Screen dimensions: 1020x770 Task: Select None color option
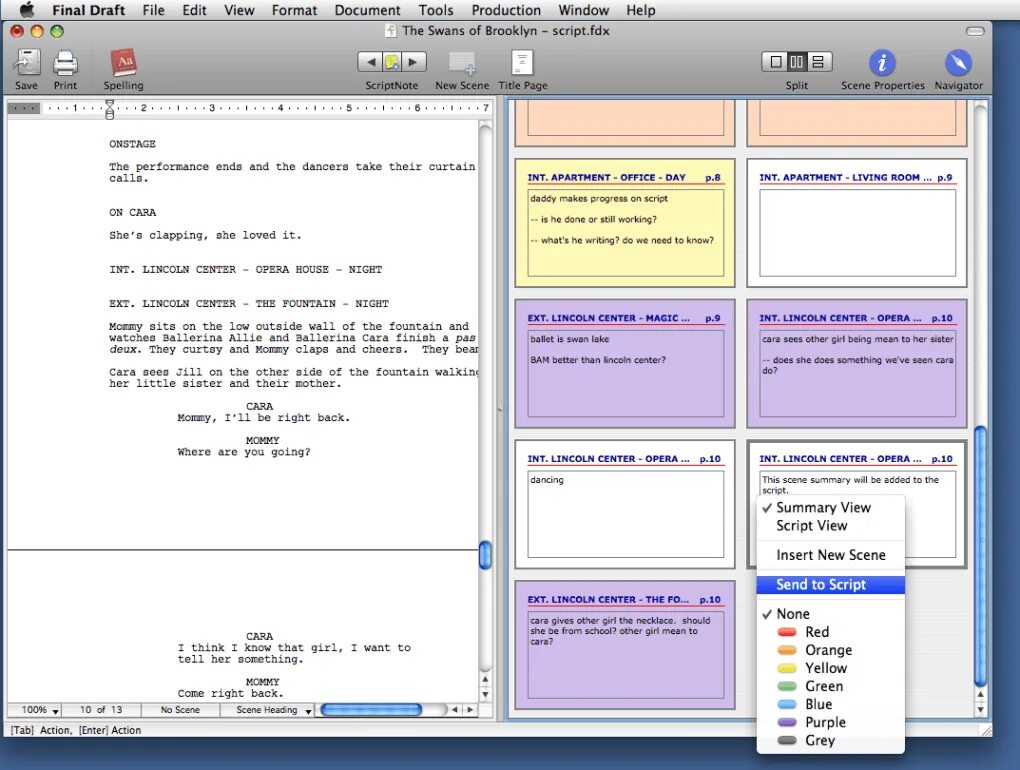click(831, 614)
